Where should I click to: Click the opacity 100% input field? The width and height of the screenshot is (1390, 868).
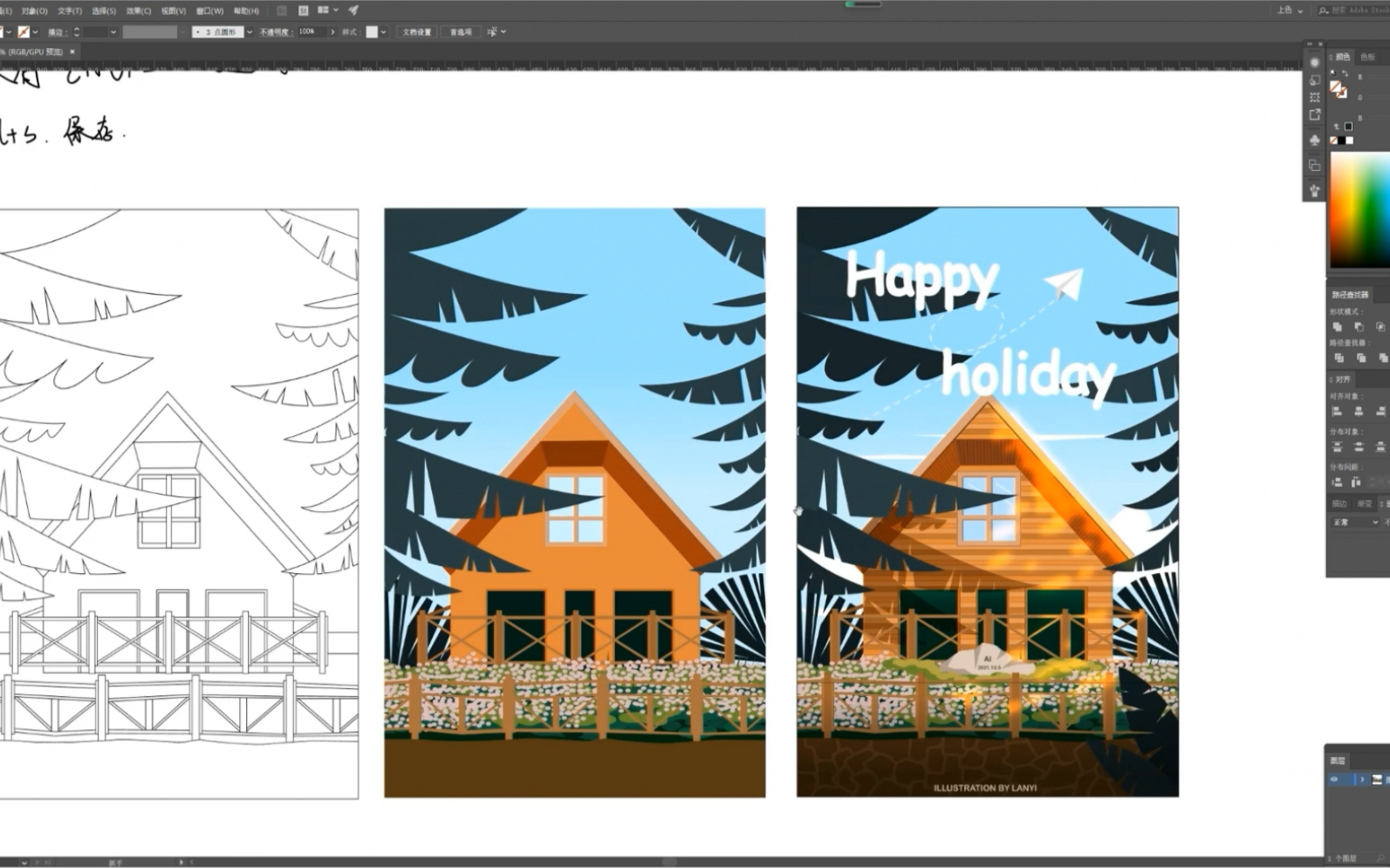tap(312, 31)
